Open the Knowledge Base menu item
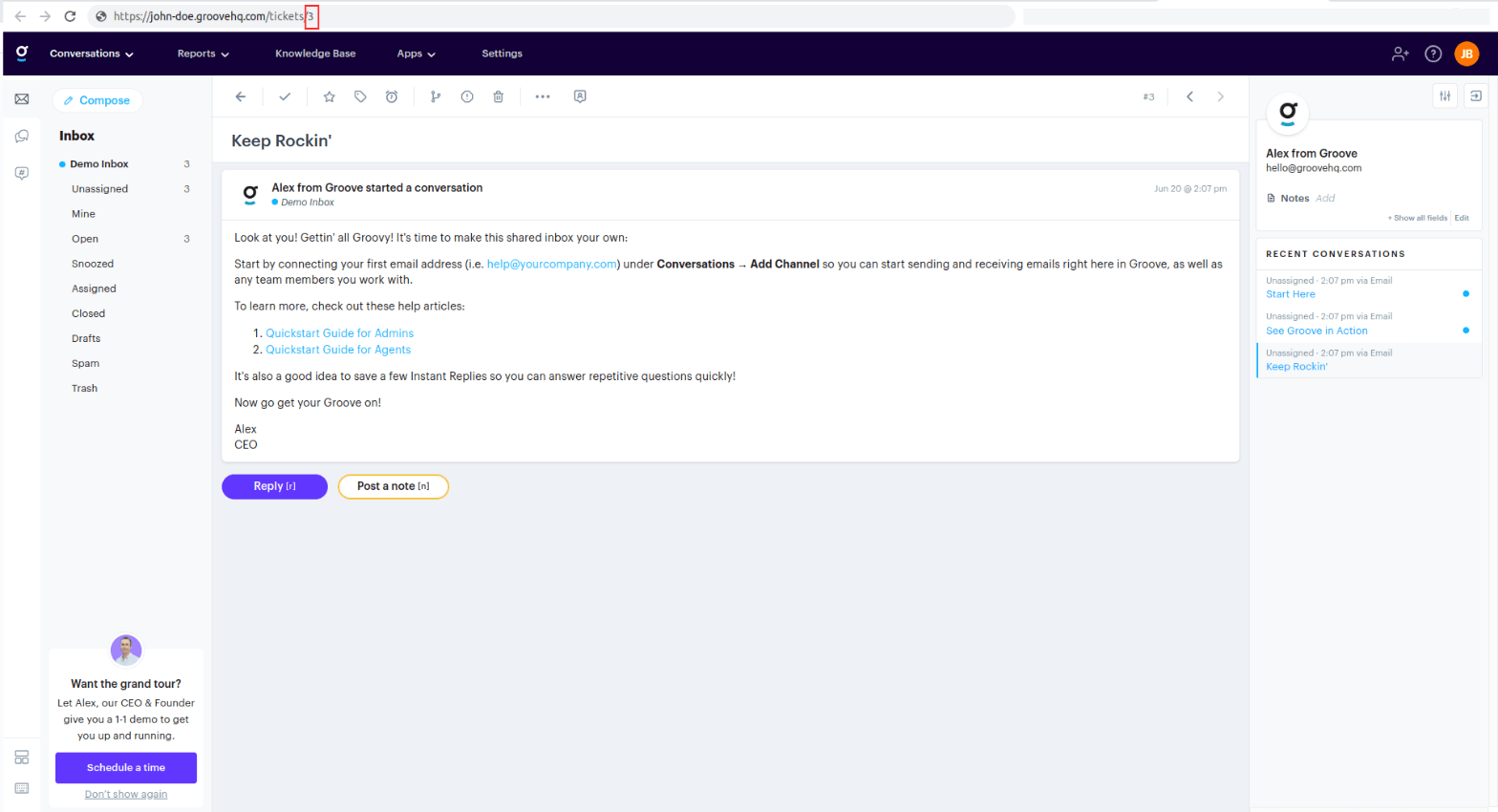The height and width of the screenshot is (812, 1498). point(315,53)
